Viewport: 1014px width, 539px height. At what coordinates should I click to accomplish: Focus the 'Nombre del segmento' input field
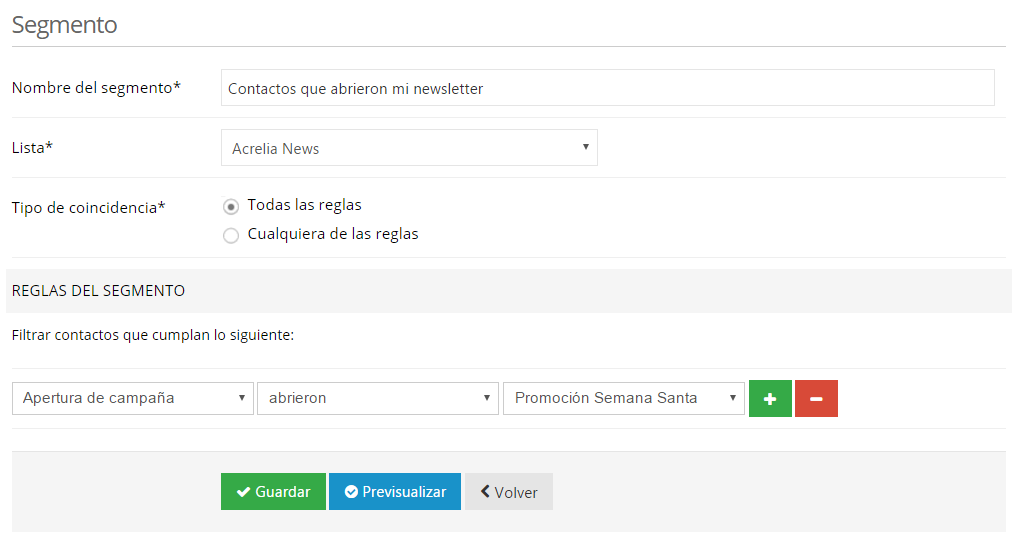click(x=607, y=88)
